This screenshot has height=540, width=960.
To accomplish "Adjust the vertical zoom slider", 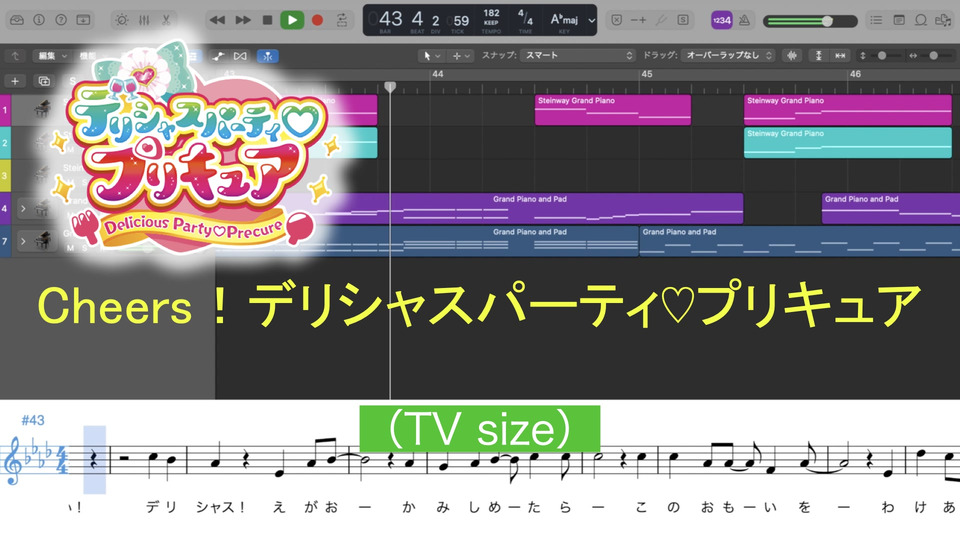I will 882,56.
